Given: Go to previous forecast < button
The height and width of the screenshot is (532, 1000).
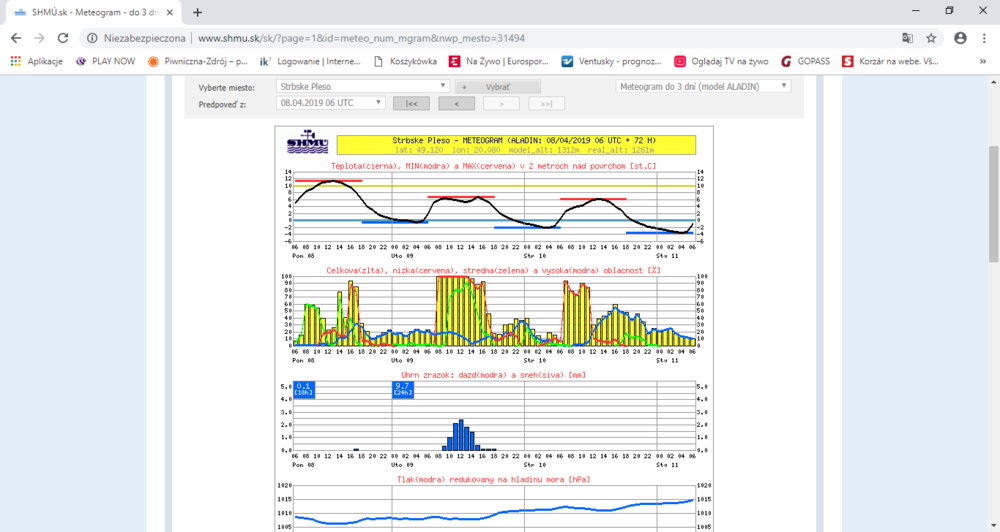Looking at the screenshot, I should (x=457, y=103).
